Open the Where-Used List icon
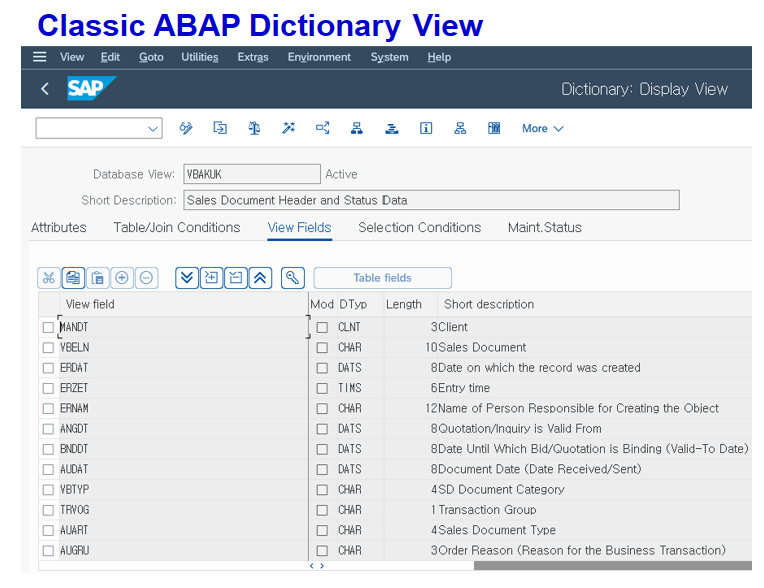 (323, 129)
